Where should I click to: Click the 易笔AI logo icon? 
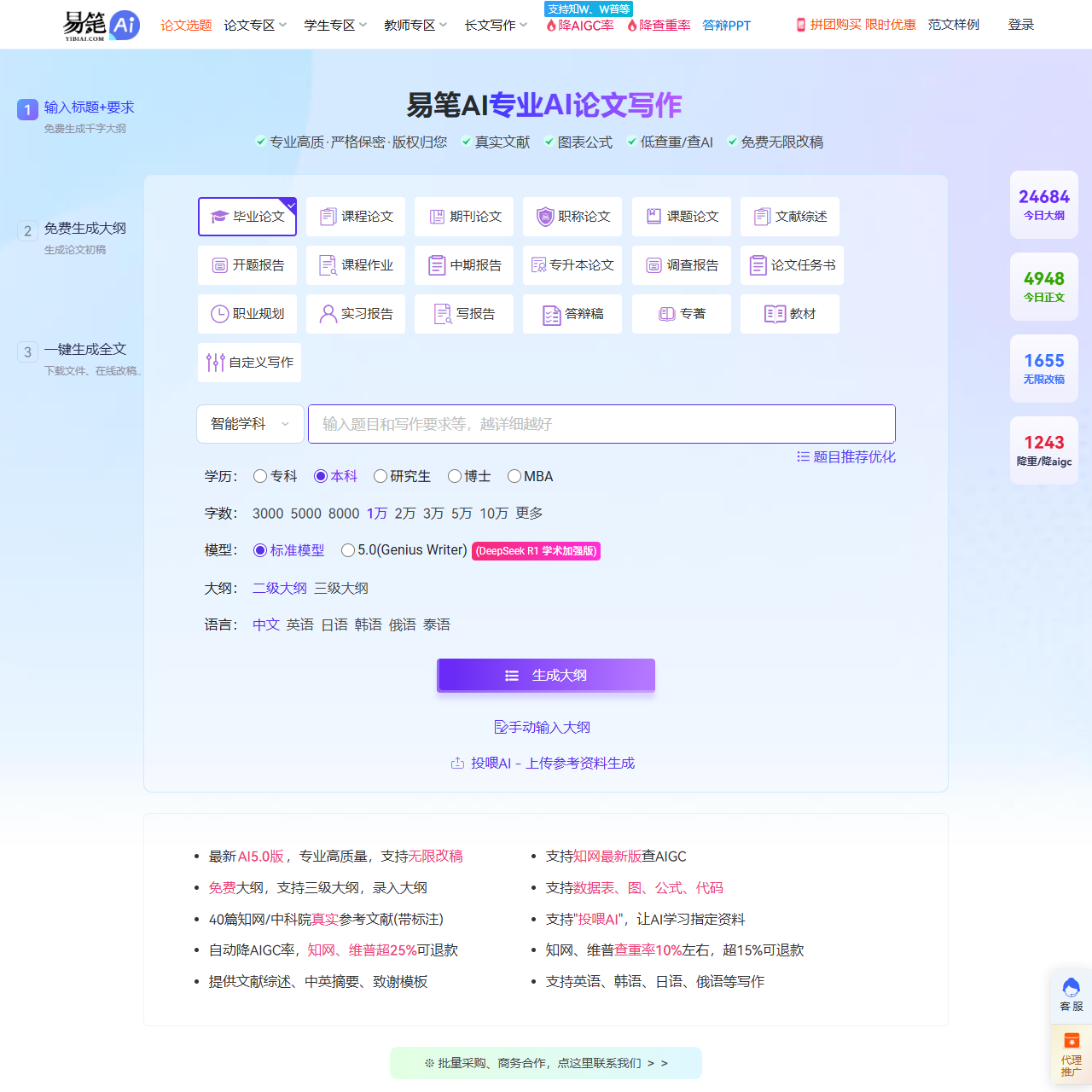click(x=102, y=25)
